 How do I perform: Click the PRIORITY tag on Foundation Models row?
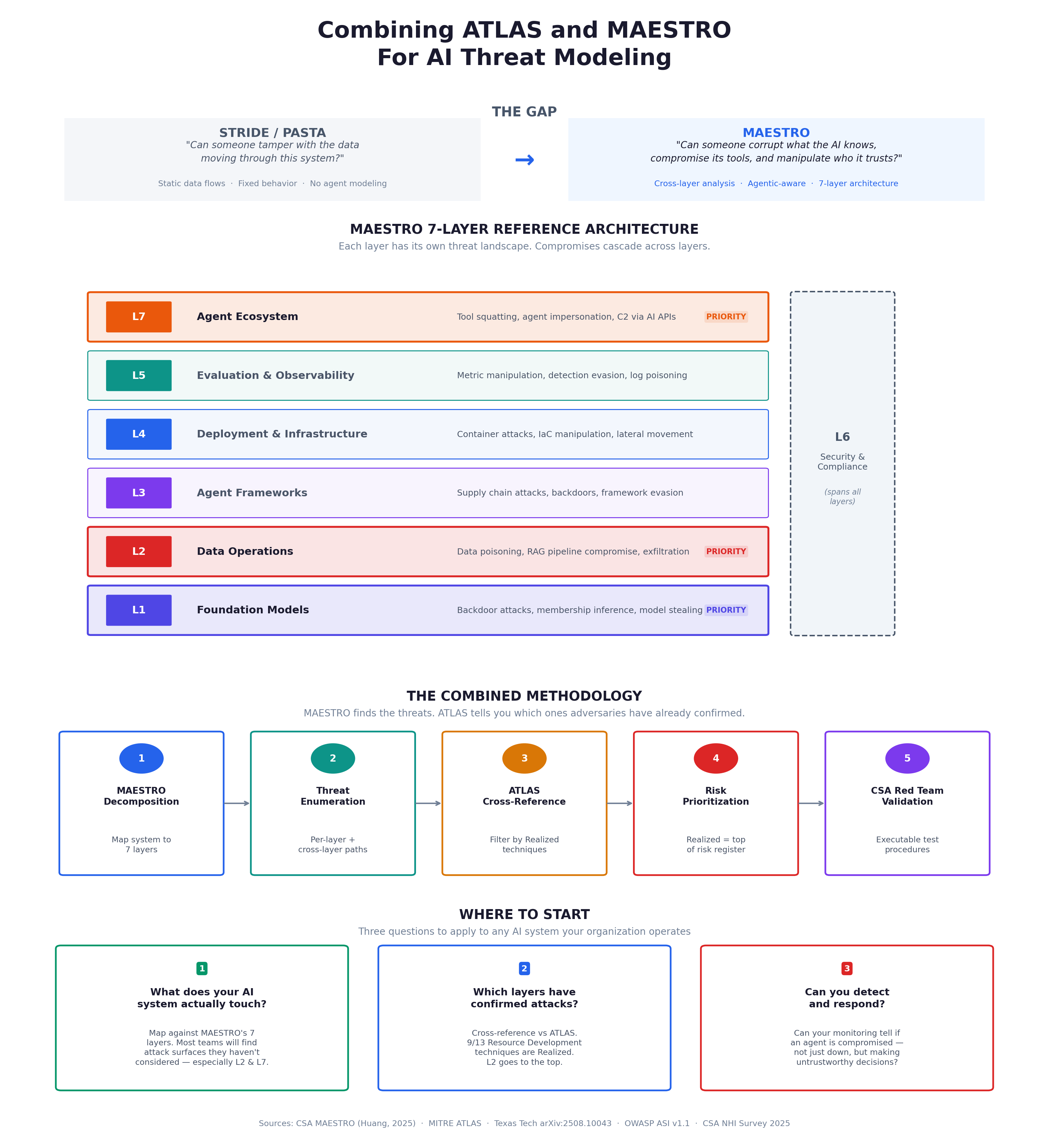pyautogui.click(x=725, y=610)
